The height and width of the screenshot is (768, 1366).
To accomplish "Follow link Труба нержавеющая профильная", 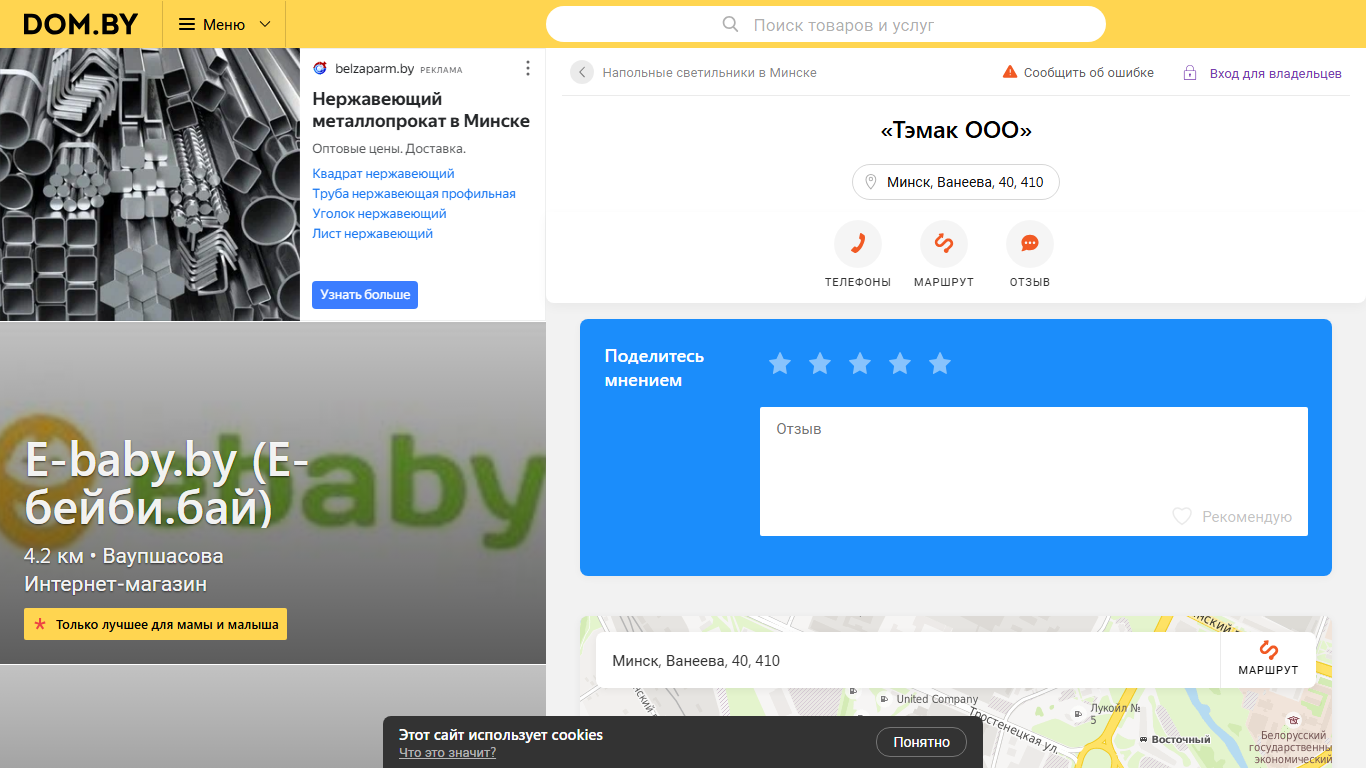I will [414, 194].
